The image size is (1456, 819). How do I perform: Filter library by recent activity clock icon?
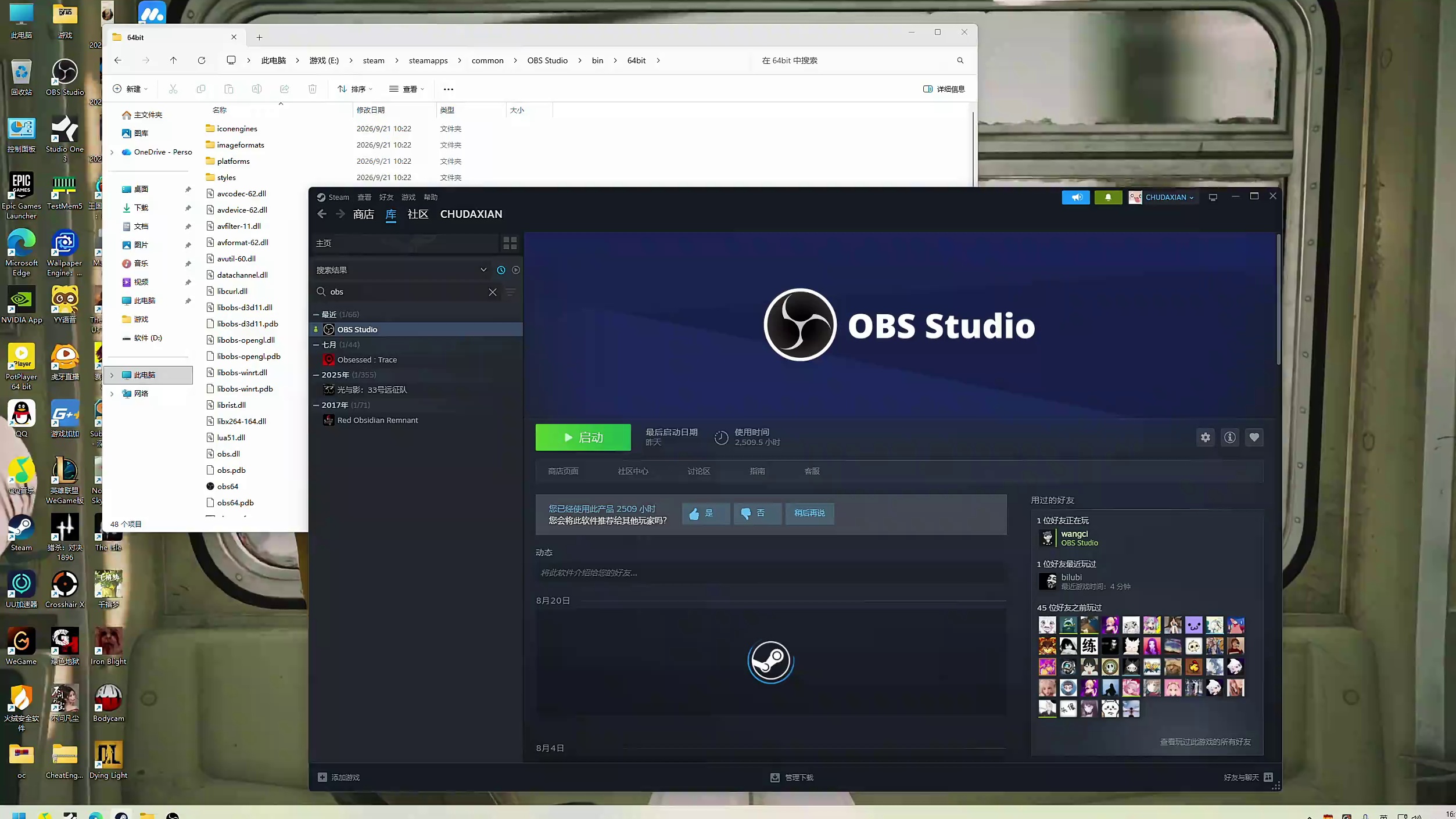click(501, 270)
